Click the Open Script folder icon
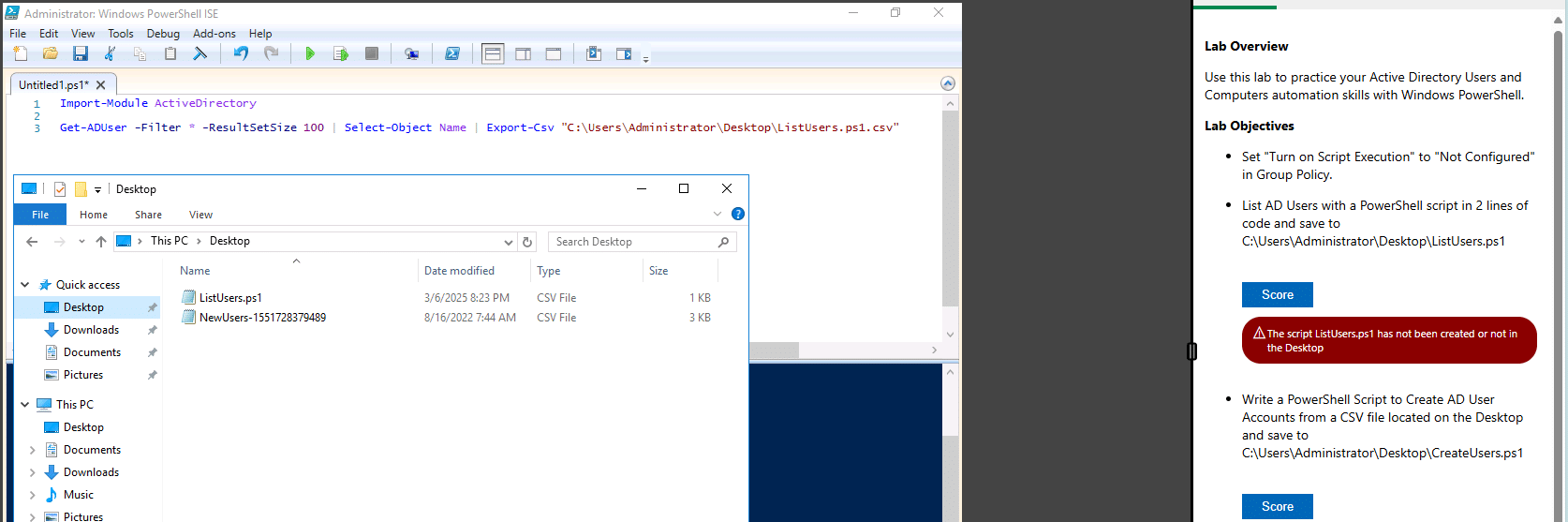Screen dimensions: 1568x522 pyautogui.click(x=51, y=54)
